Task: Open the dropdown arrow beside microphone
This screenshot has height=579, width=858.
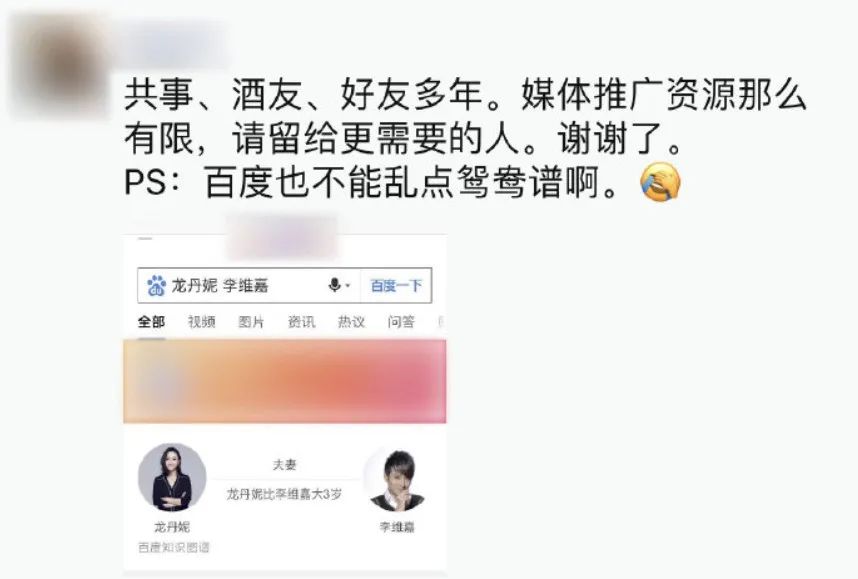Action: click(347, 285)
